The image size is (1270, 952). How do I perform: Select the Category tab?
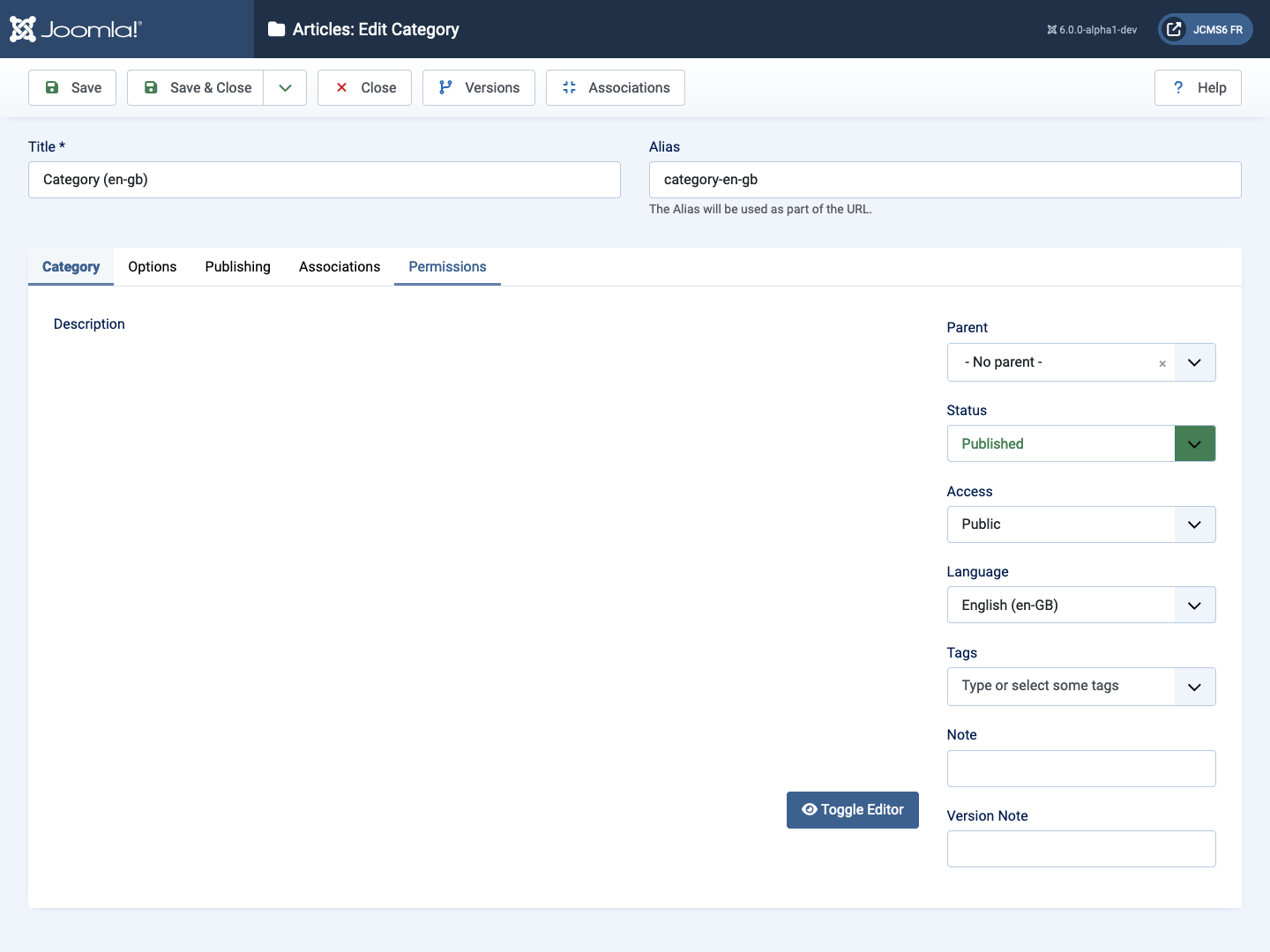[x=71, y=266]
